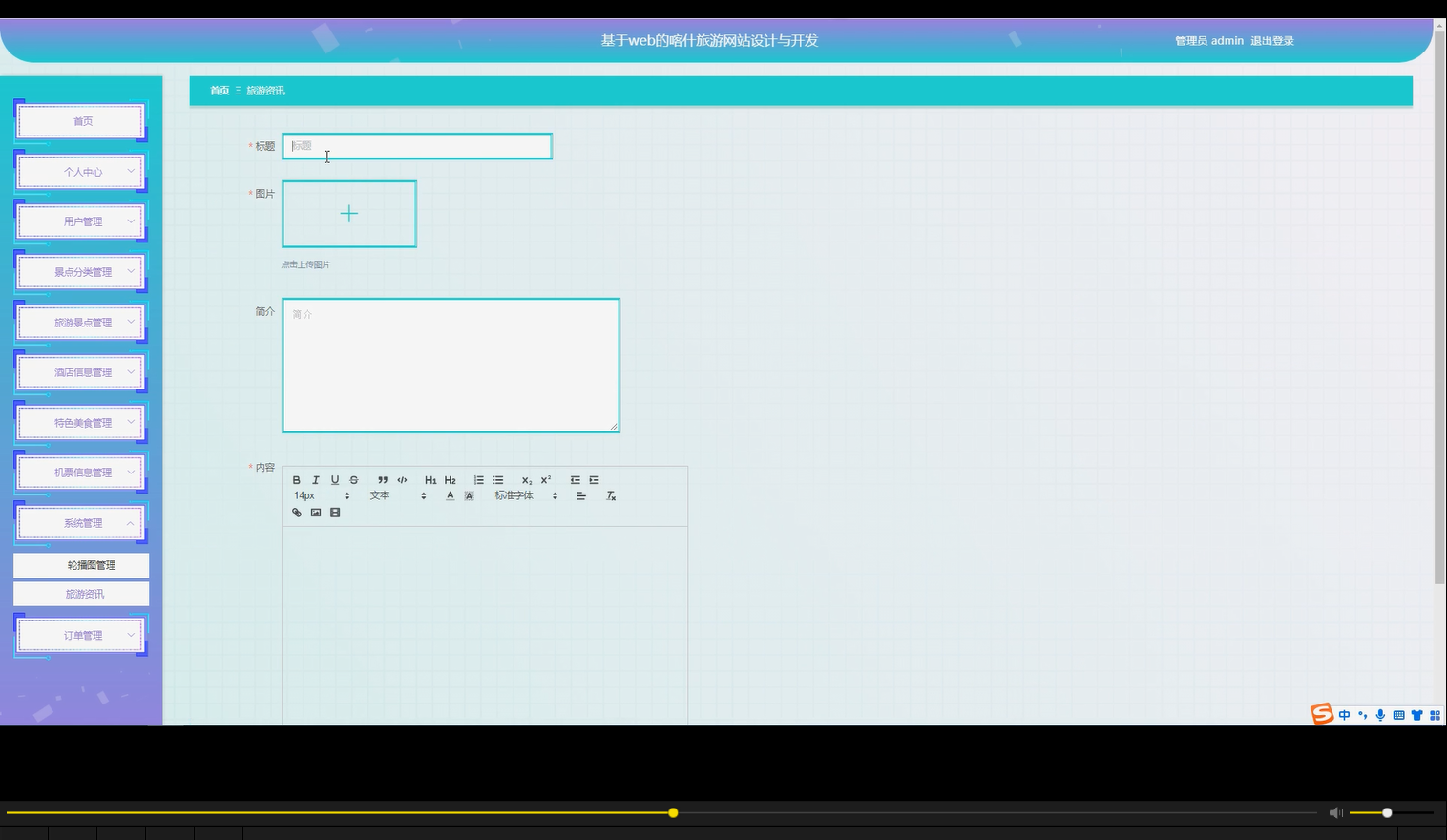Expand the 用户管理 sidebar menu

click(82, 221)
